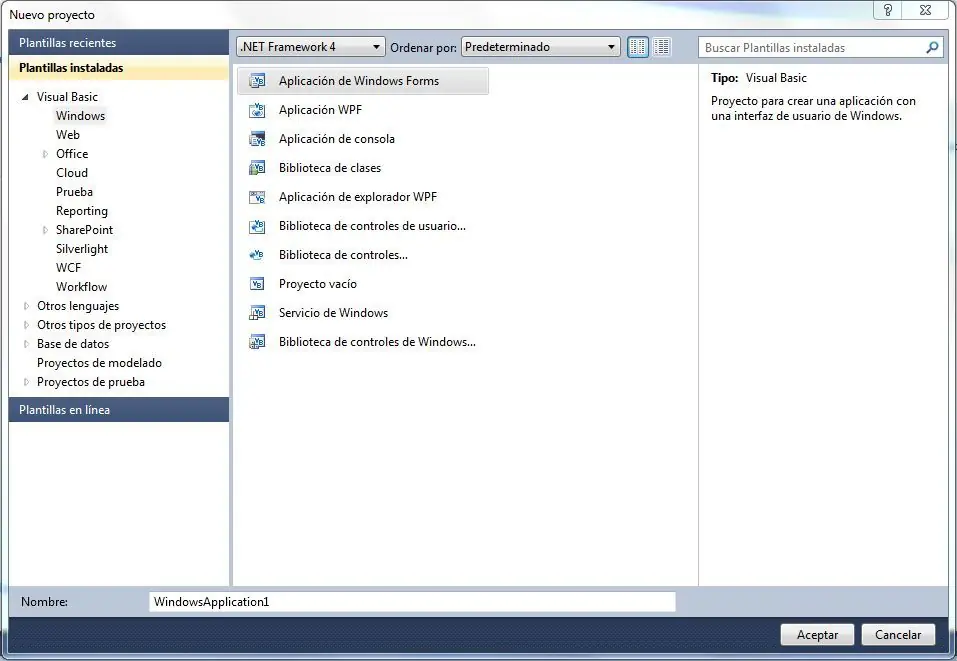Select the Aplicación de consola template name
The height and width of the screenshot is (661, 957).
tap(337, 139)
